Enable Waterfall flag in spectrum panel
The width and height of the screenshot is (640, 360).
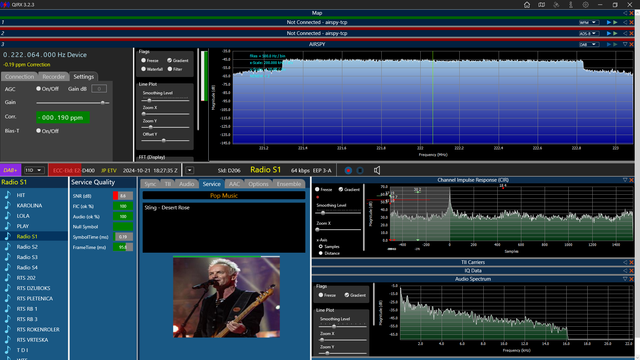click(x=144, y=69)
